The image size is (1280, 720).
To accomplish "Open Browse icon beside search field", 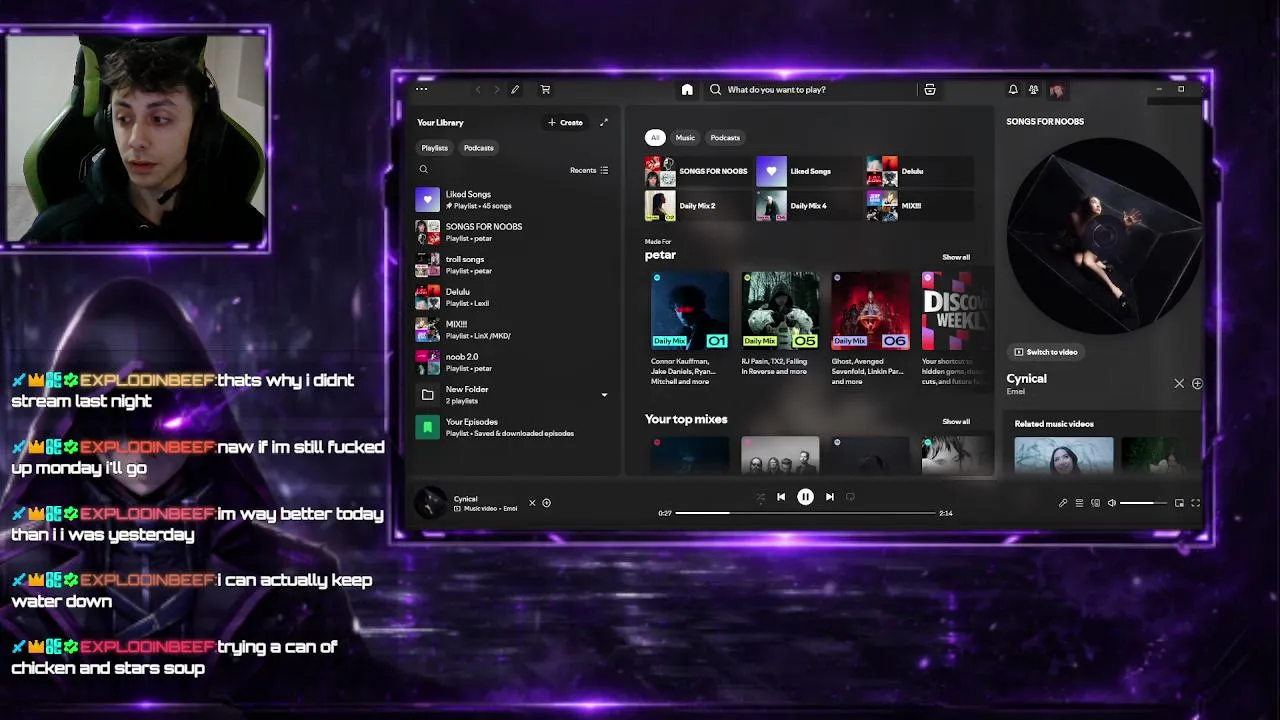I will tap(930, 90).
